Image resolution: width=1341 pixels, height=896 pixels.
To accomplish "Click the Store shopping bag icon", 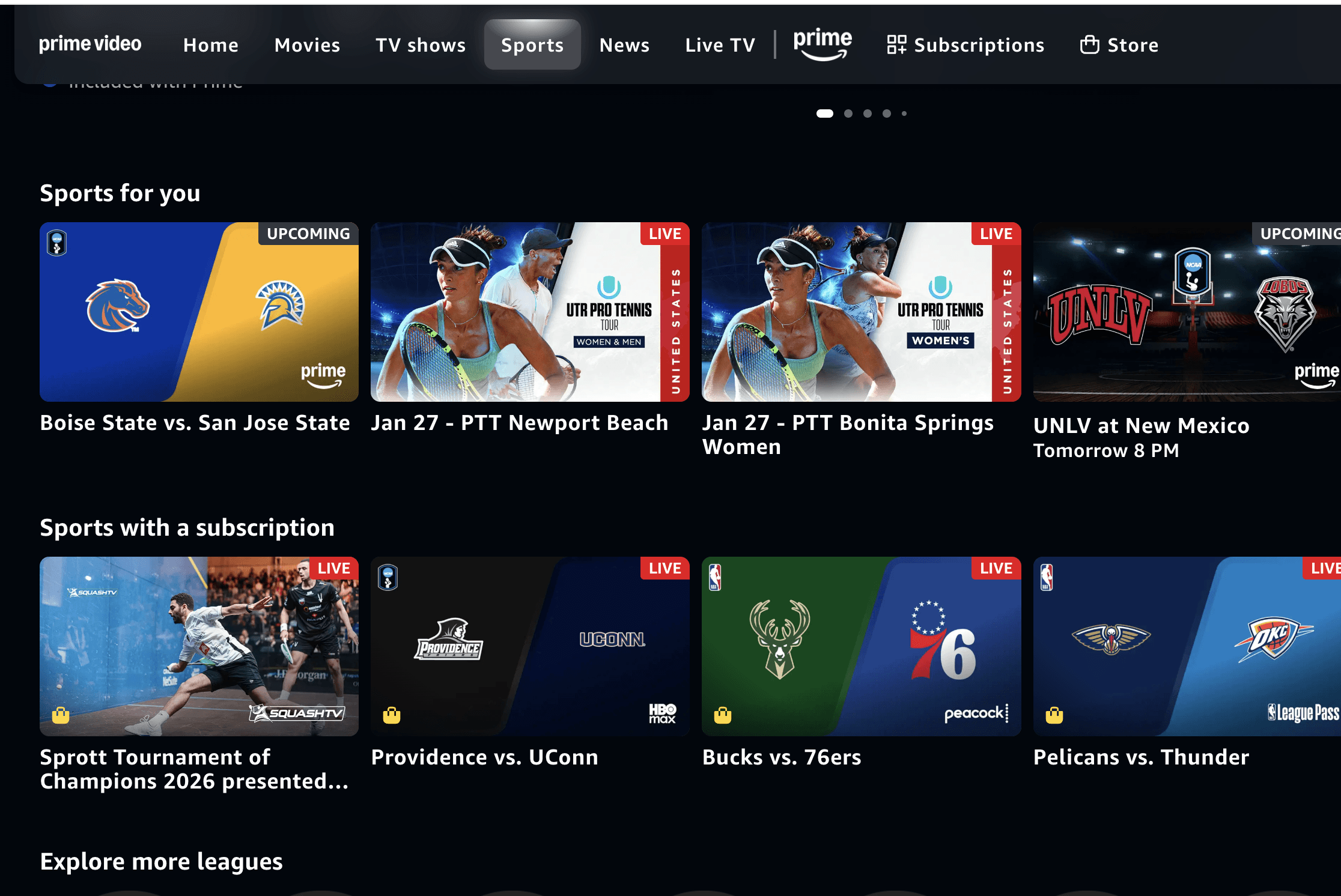I will click(x=1089, y=44).
